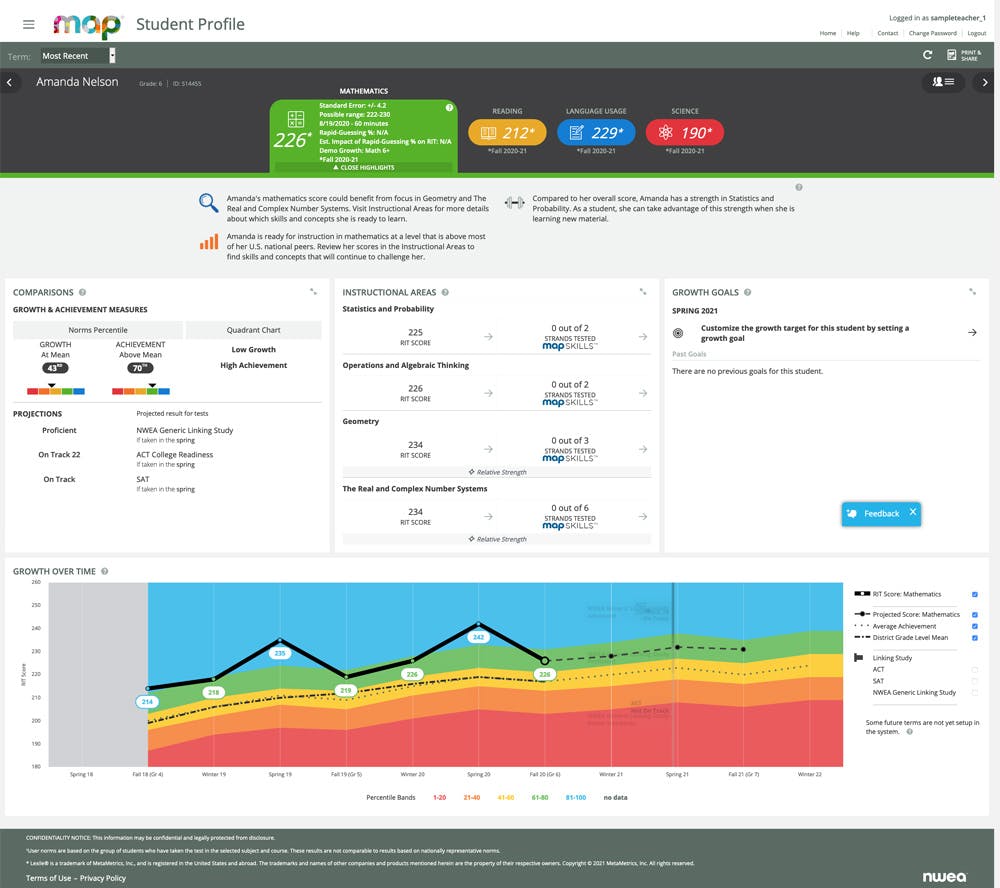Open the hamburger navigation menu
The width and height of the screenshot is (1000, 888).
point(28,24)
